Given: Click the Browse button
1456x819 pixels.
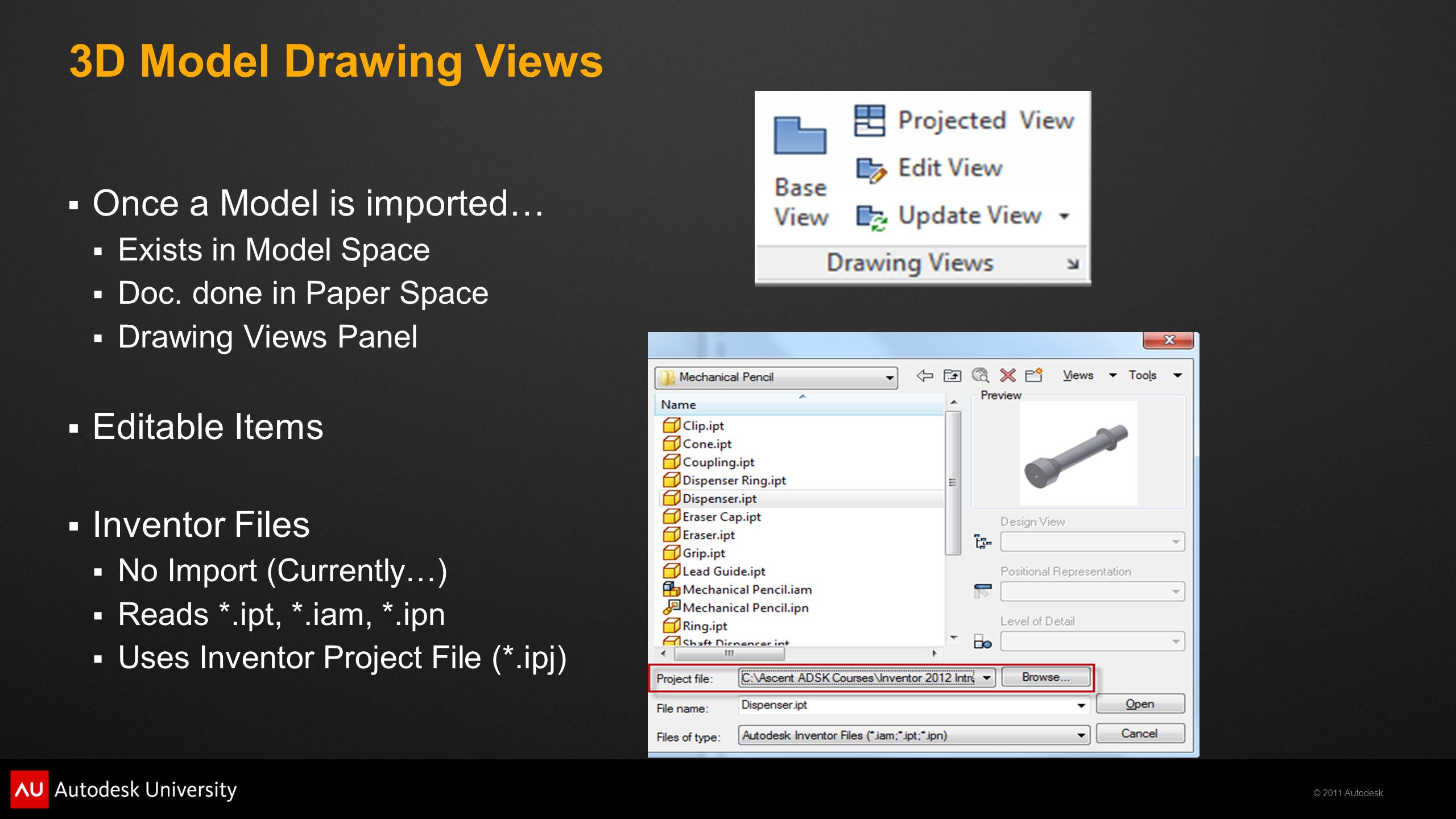Looking at the screenshot, I should pos(1045,677).
